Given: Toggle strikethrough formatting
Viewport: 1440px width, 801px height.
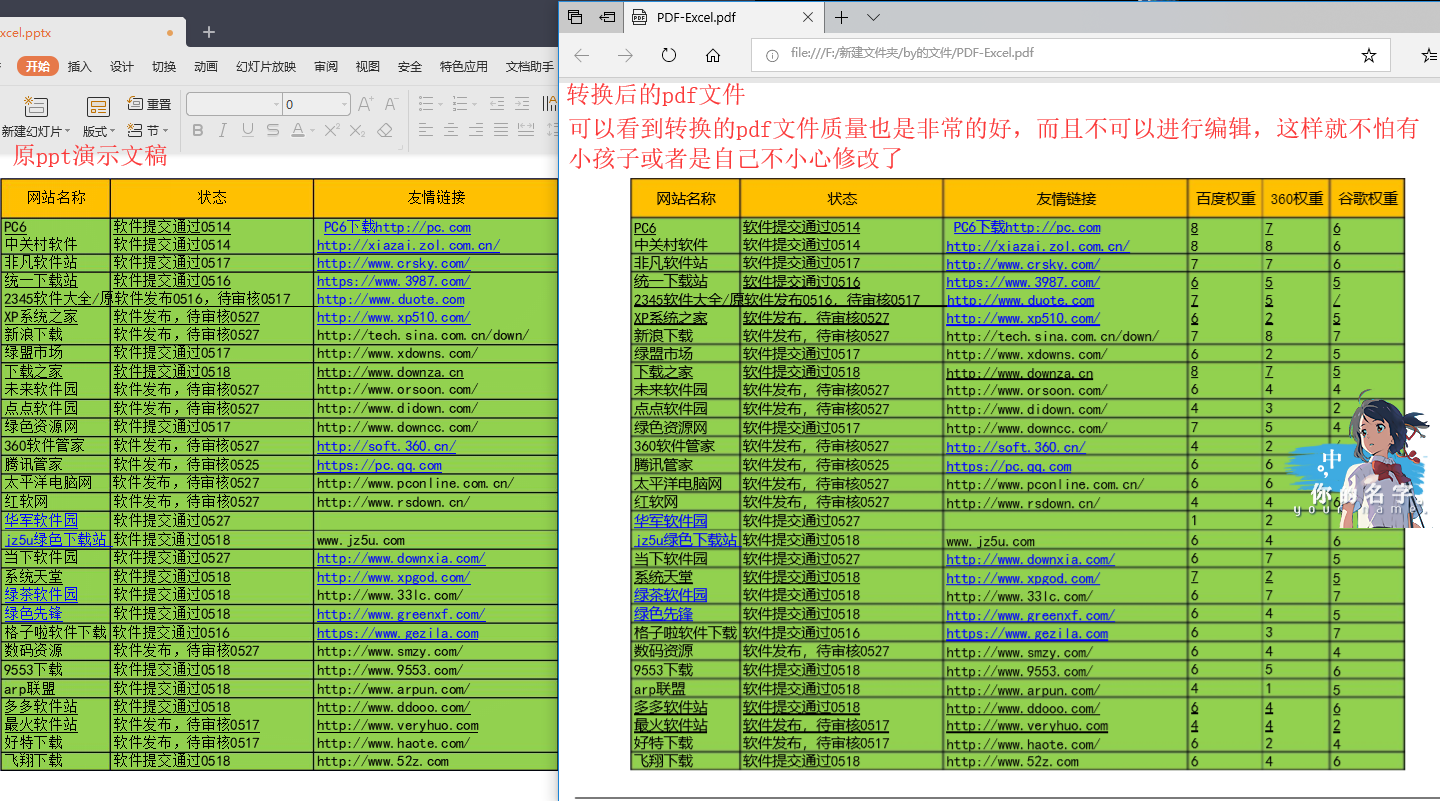Looking at the screenshot, I should click(272, 130).
